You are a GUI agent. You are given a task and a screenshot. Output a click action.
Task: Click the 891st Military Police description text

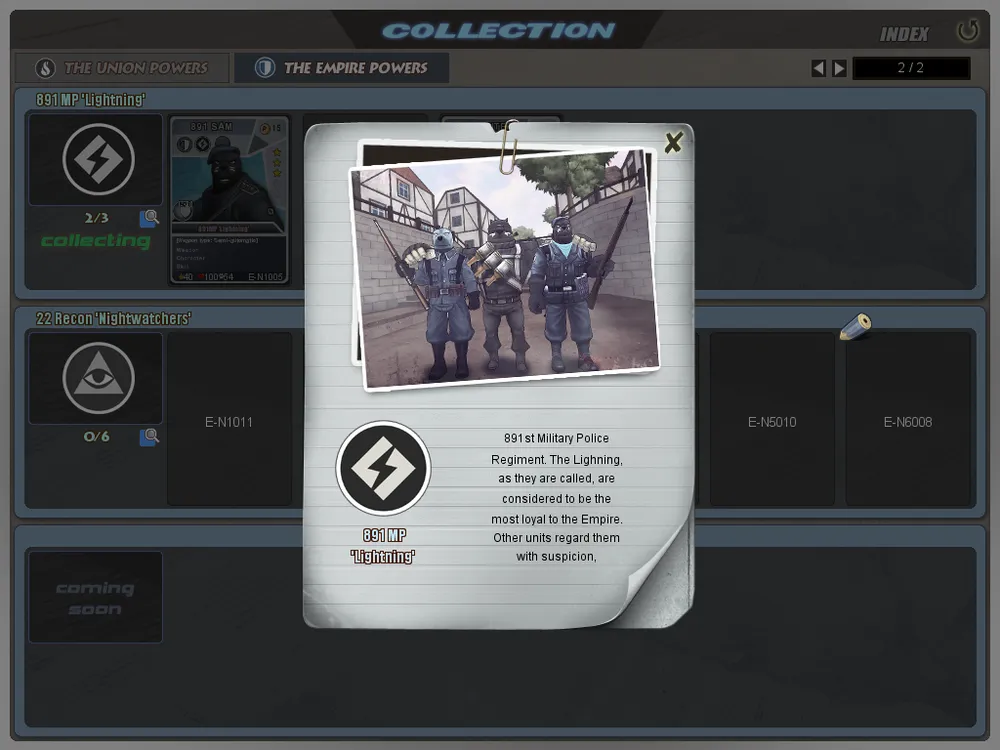pyautogui.click(x=557, y=497)
